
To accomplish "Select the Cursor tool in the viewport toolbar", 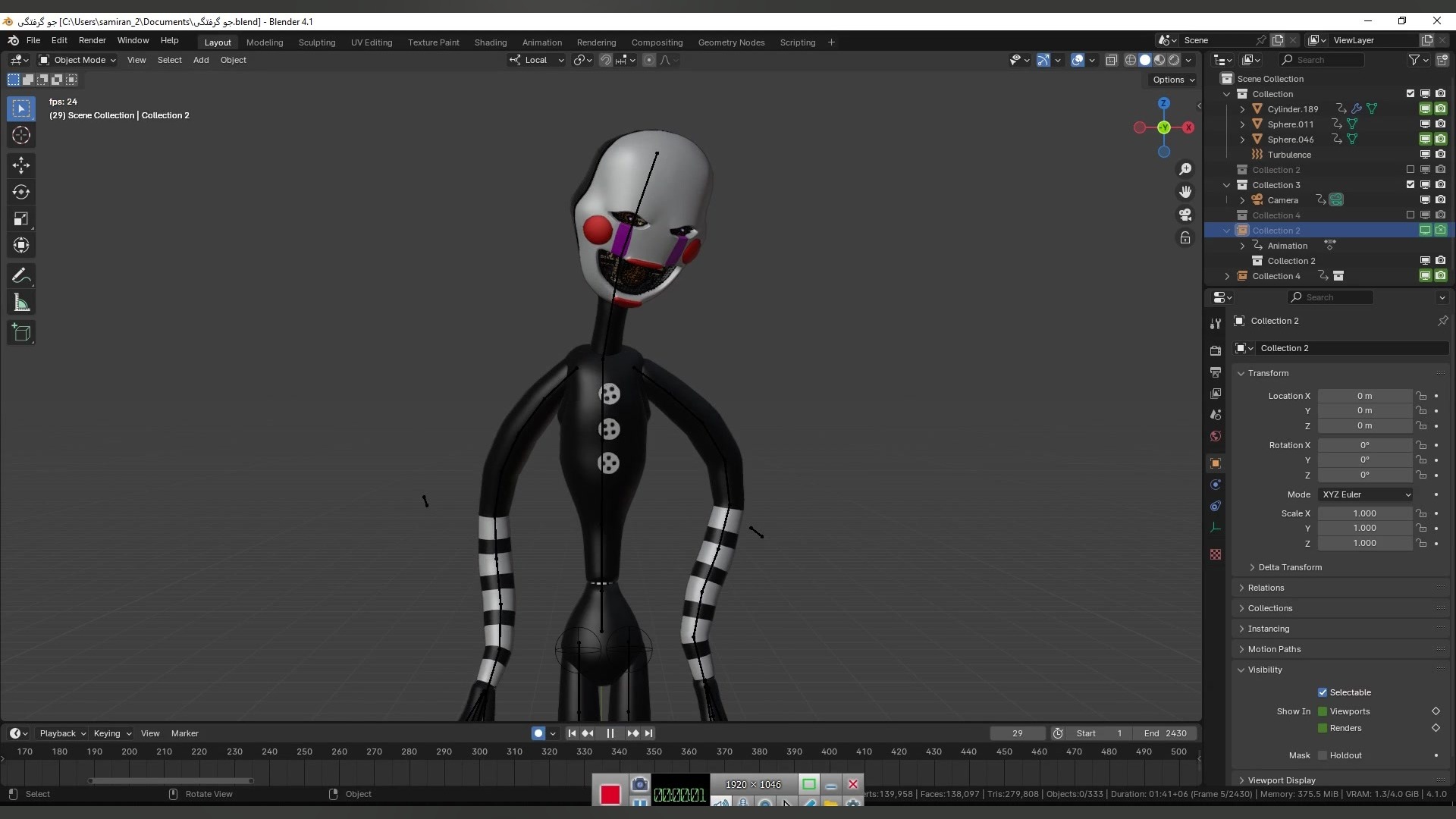I will click(x=21, y=136).
